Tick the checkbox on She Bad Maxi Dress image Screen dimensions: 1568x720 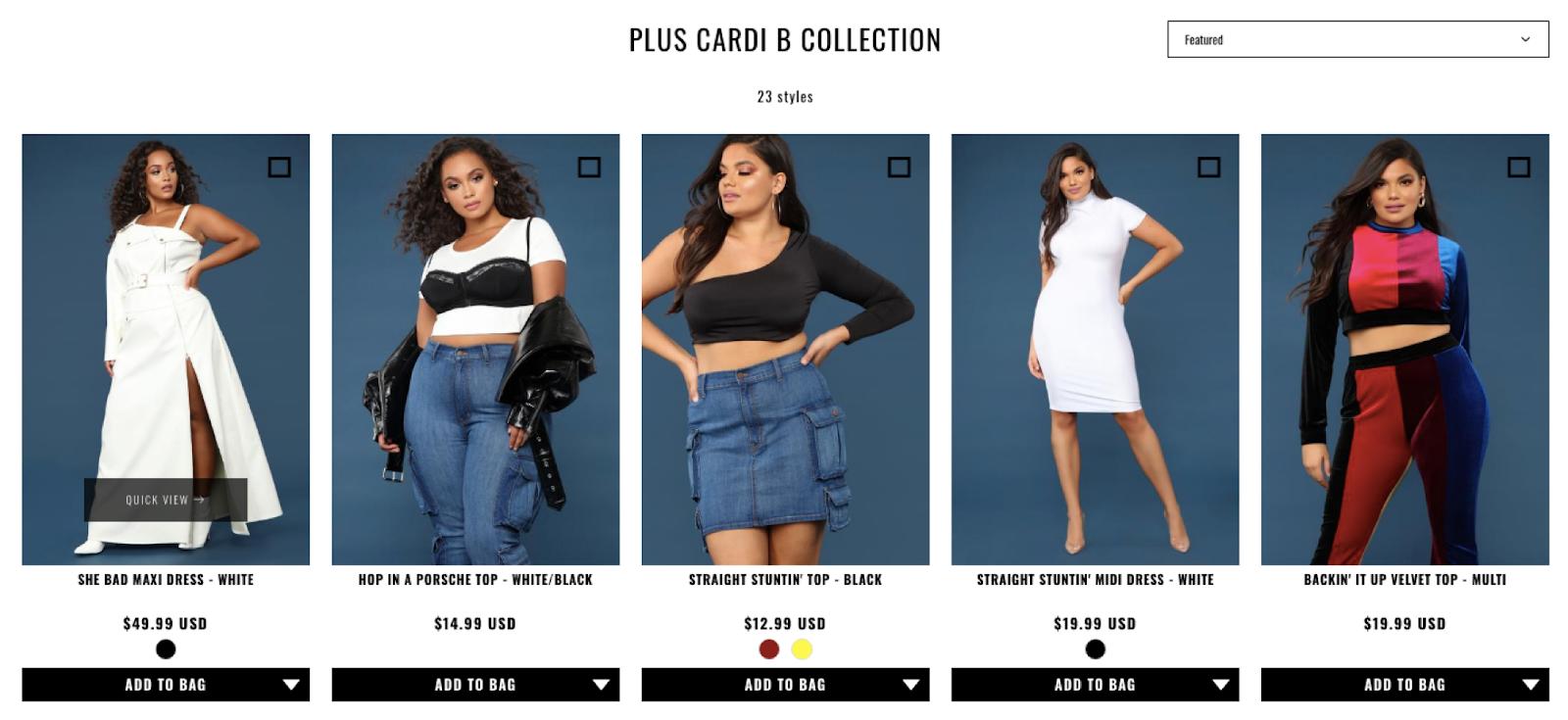point(279,168)
